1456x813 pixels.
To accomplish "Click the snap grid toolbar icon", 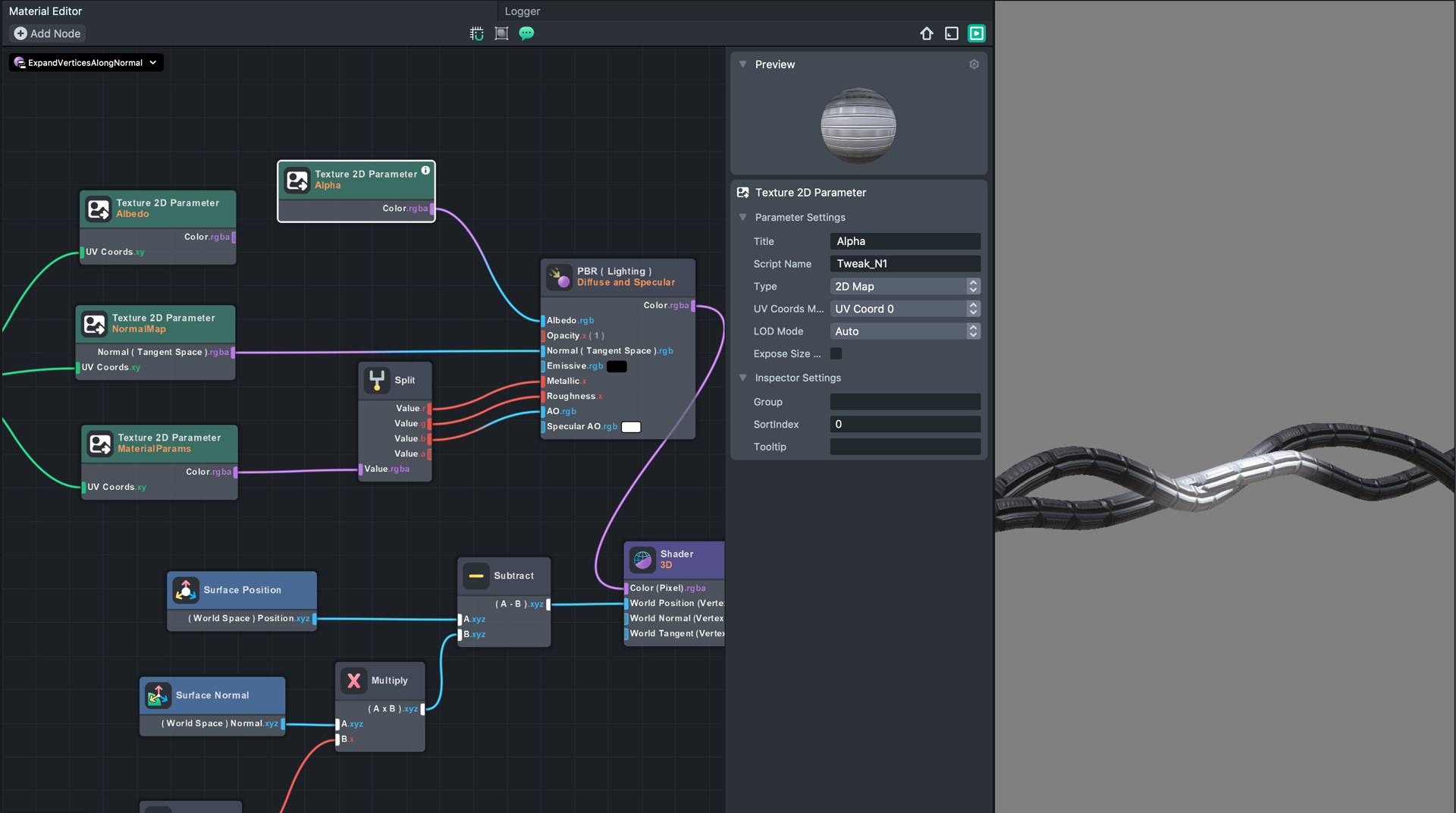I will tap(476, 33).
